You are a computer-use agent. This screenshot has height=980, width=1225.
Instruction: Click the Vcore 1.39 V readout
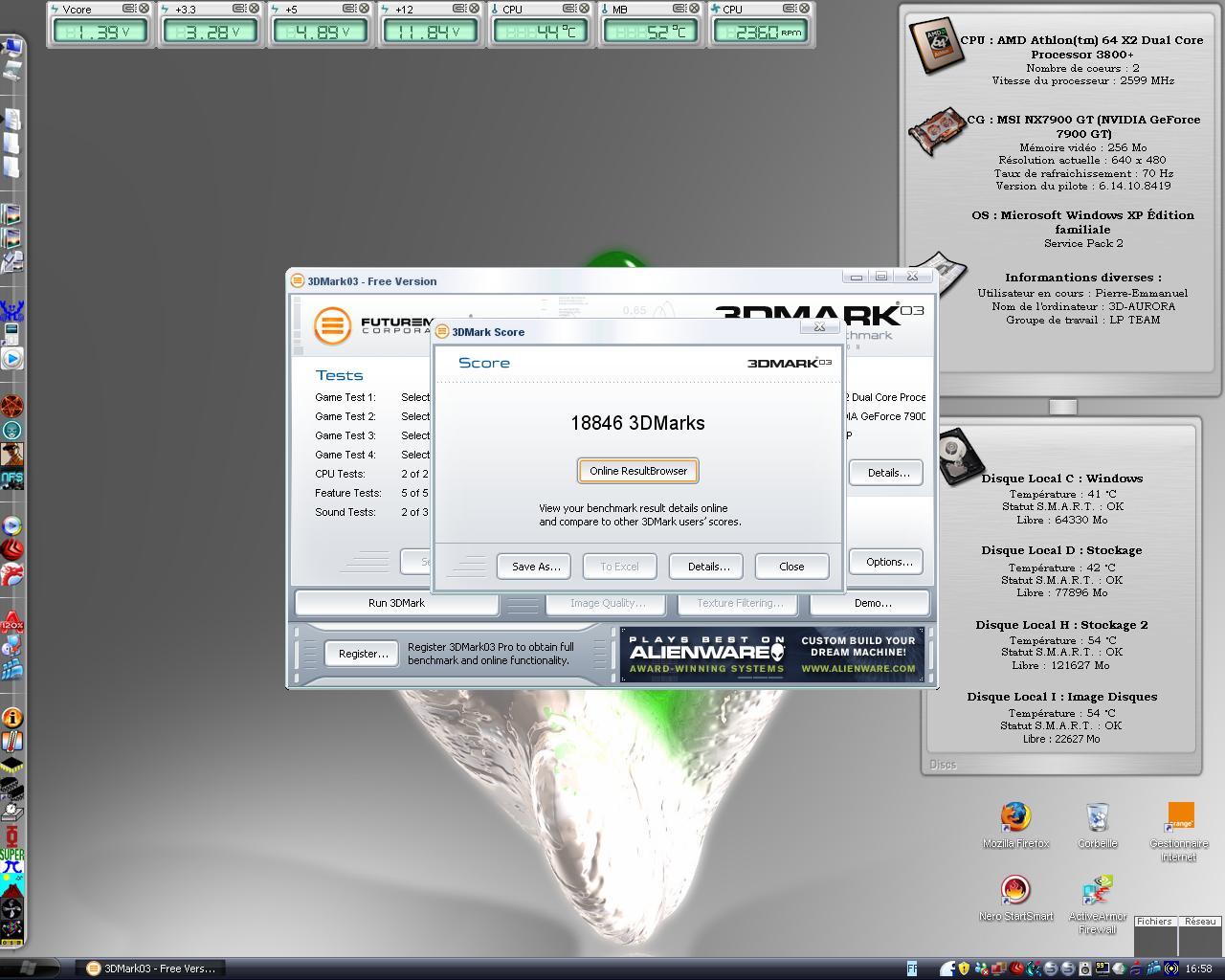[x=100, y=32]
